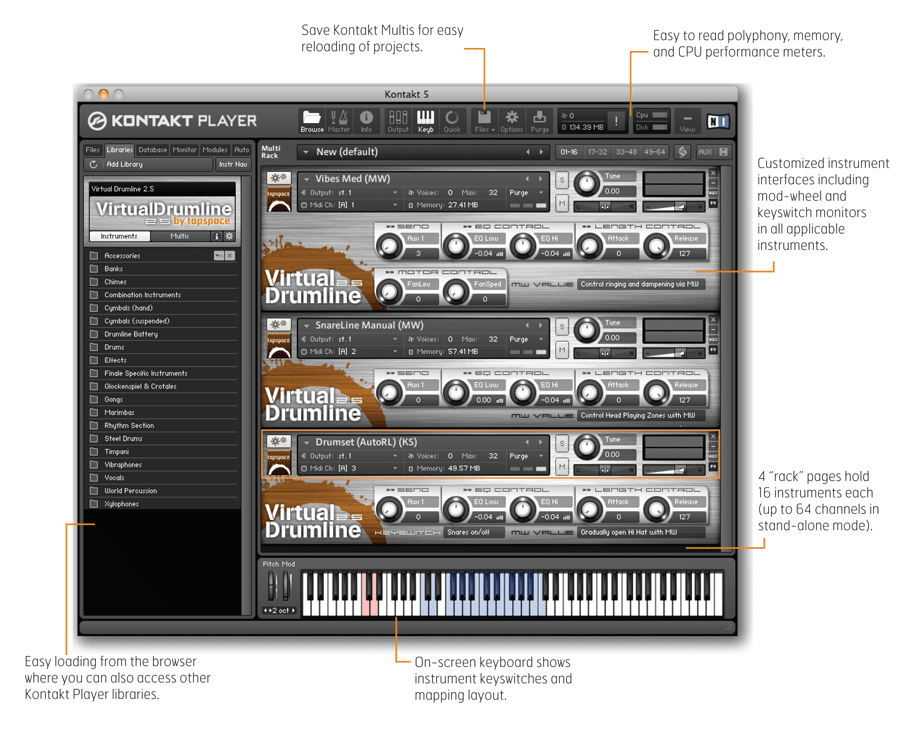Image resolution: width=900 pixels, height=735 pixels.
Task: Click the Add Library button
Action: tap(124, 164)
